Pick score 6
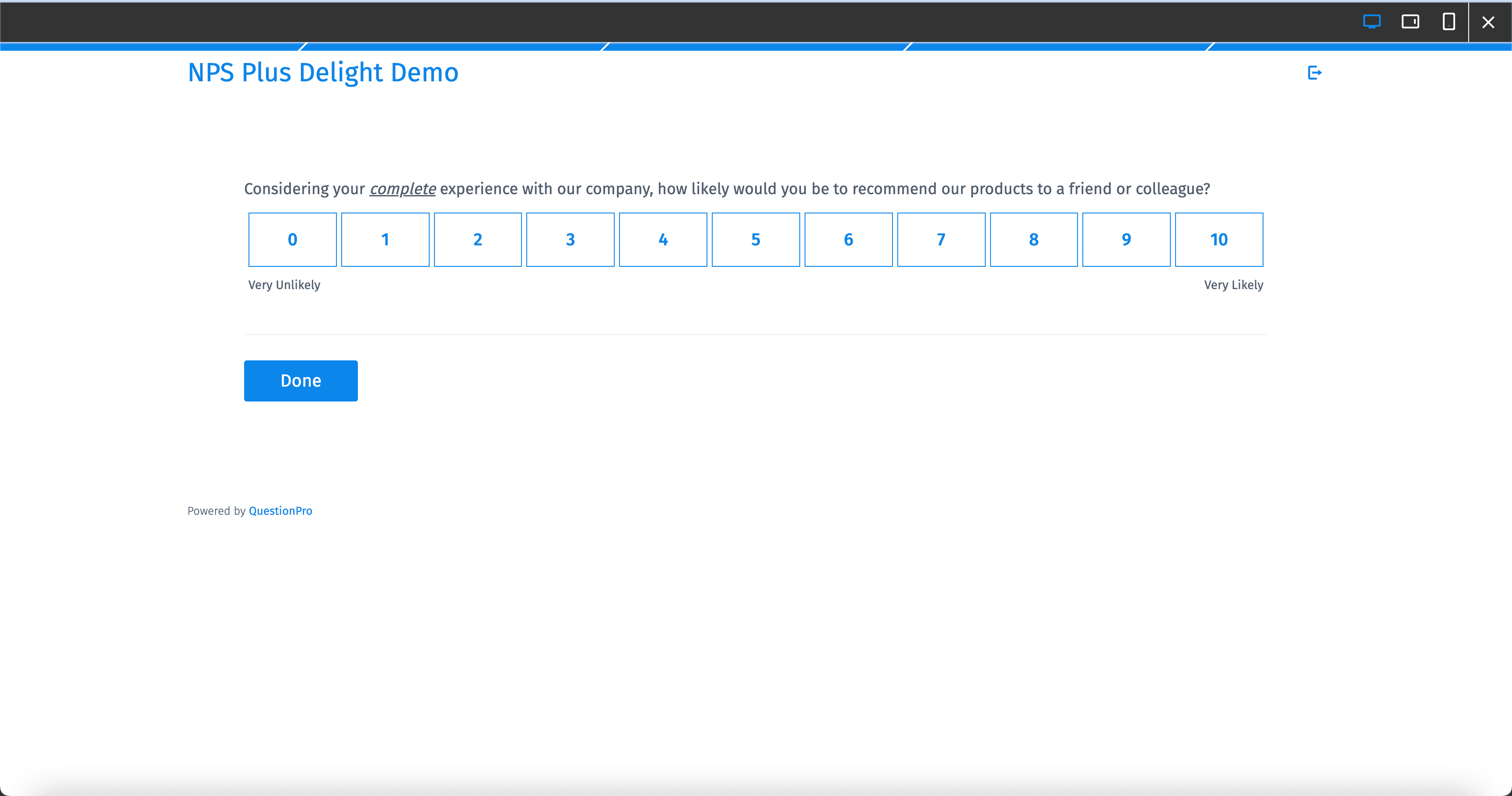1512x796 pixels. coord(848,239)
